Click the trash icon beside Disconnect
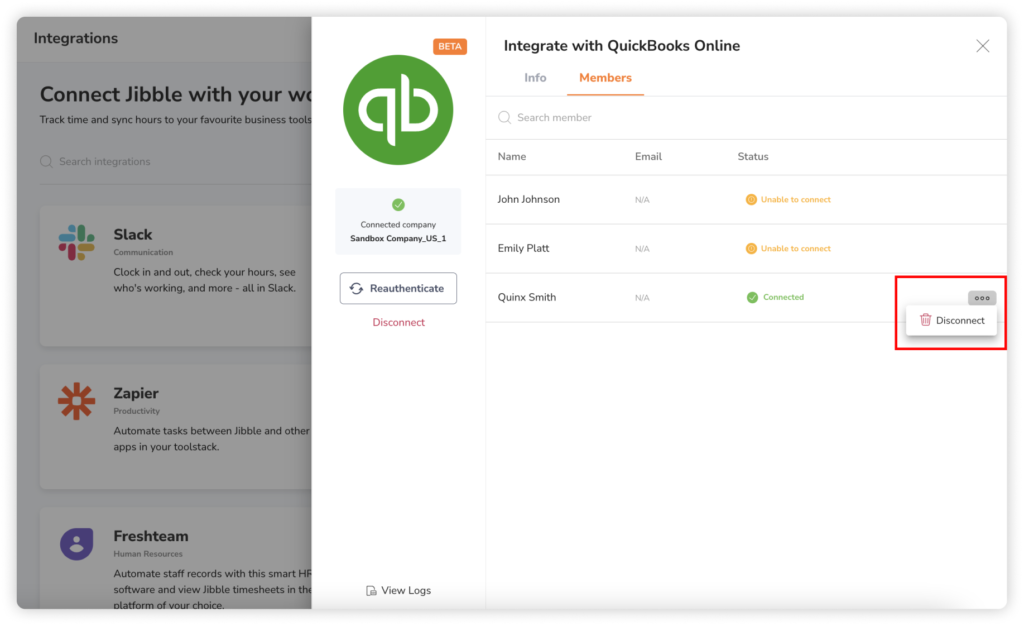The width and height of the screenshot is (1024, 626). [x=925, y=320]
